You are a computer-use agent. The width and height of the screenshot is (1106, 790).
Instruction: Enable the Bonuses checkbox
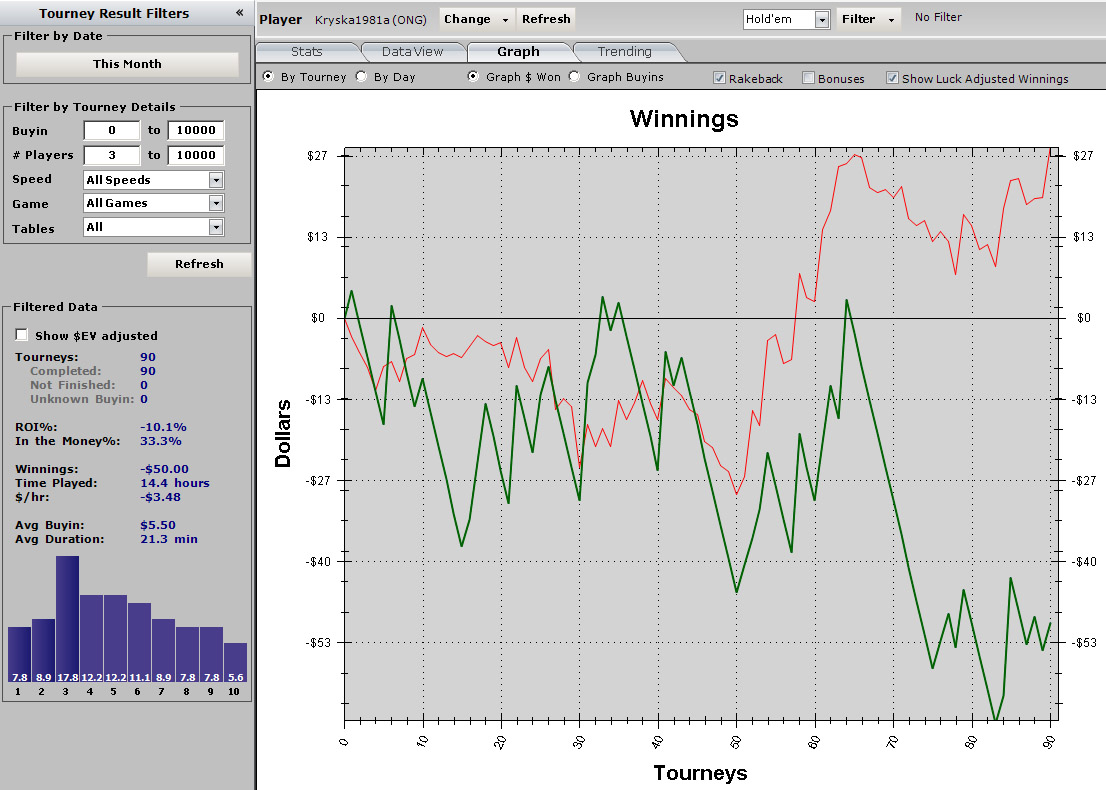click(808, 78)
